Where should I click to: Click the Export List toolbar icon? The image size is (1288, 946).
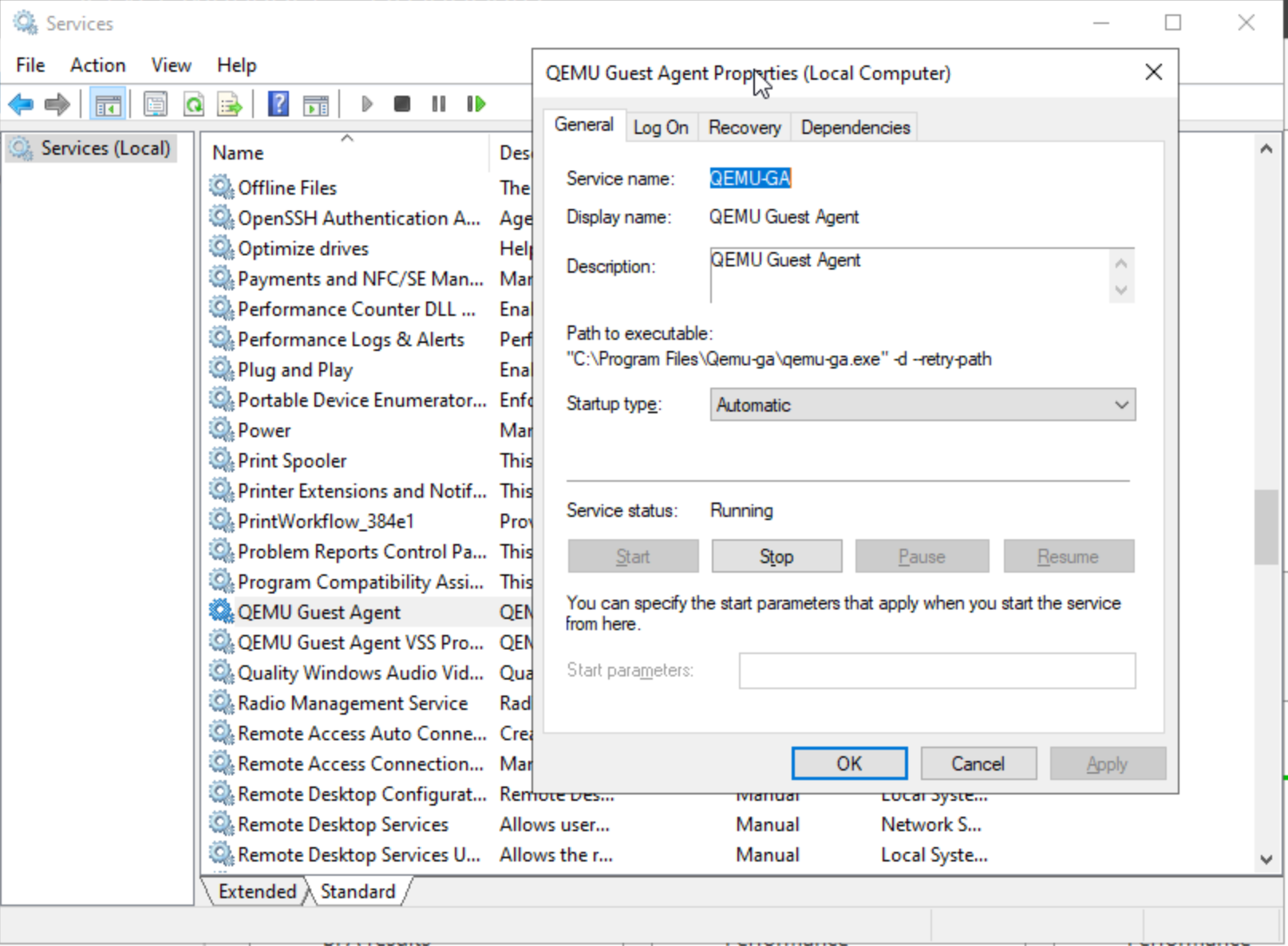pyautogui.click(x=230, y=104)
